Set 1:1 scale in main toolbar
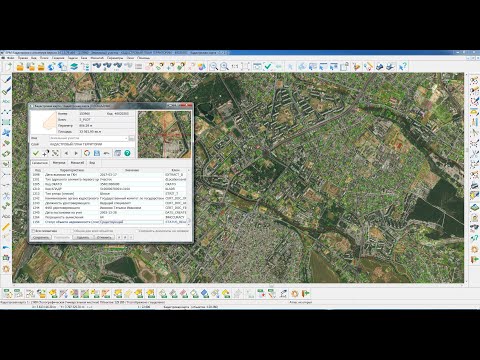Image resolution: width=480 pixels, height=360 pixels. click(235, 66)
